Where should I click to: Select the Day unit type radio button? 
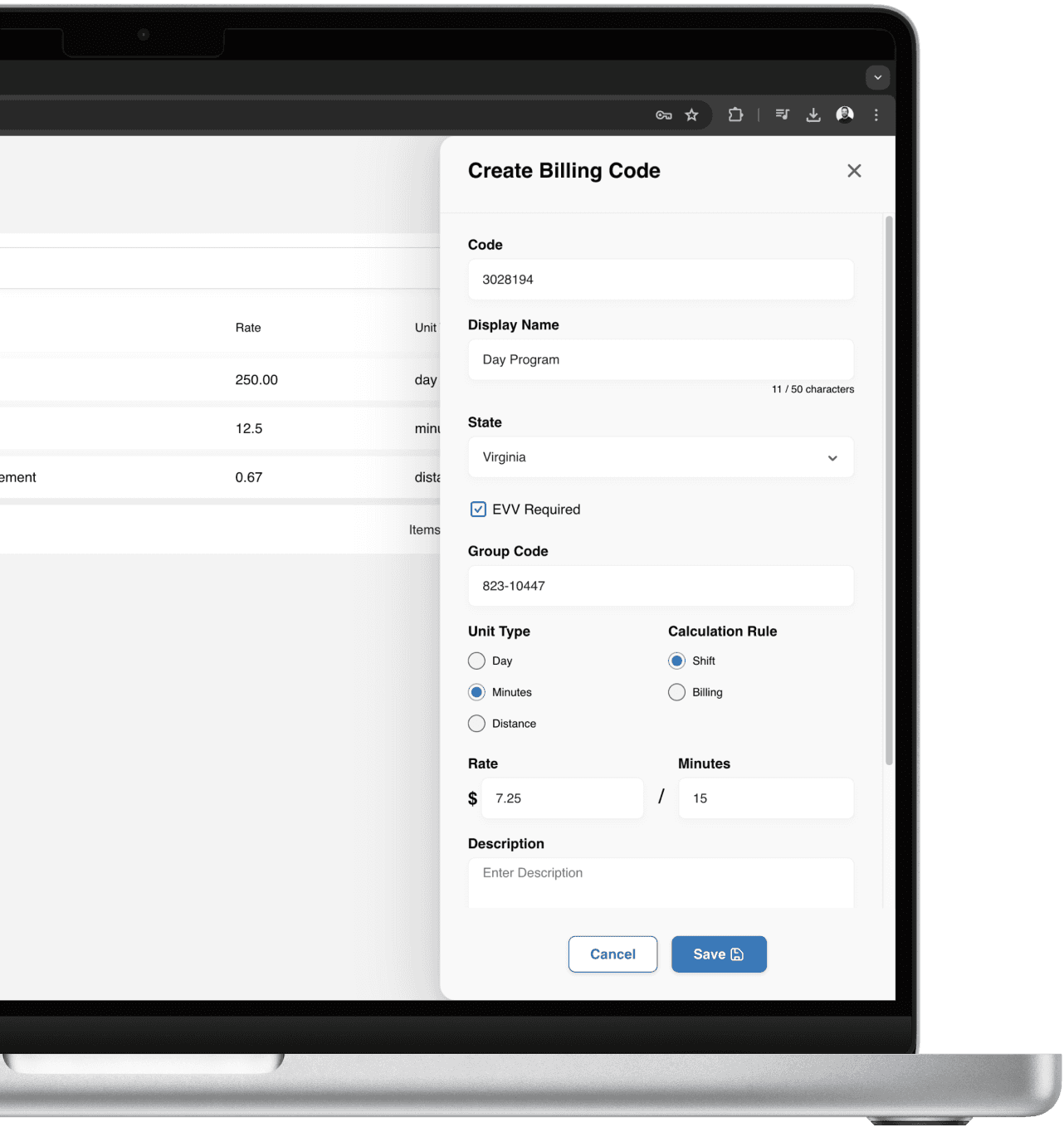[476, 661]
